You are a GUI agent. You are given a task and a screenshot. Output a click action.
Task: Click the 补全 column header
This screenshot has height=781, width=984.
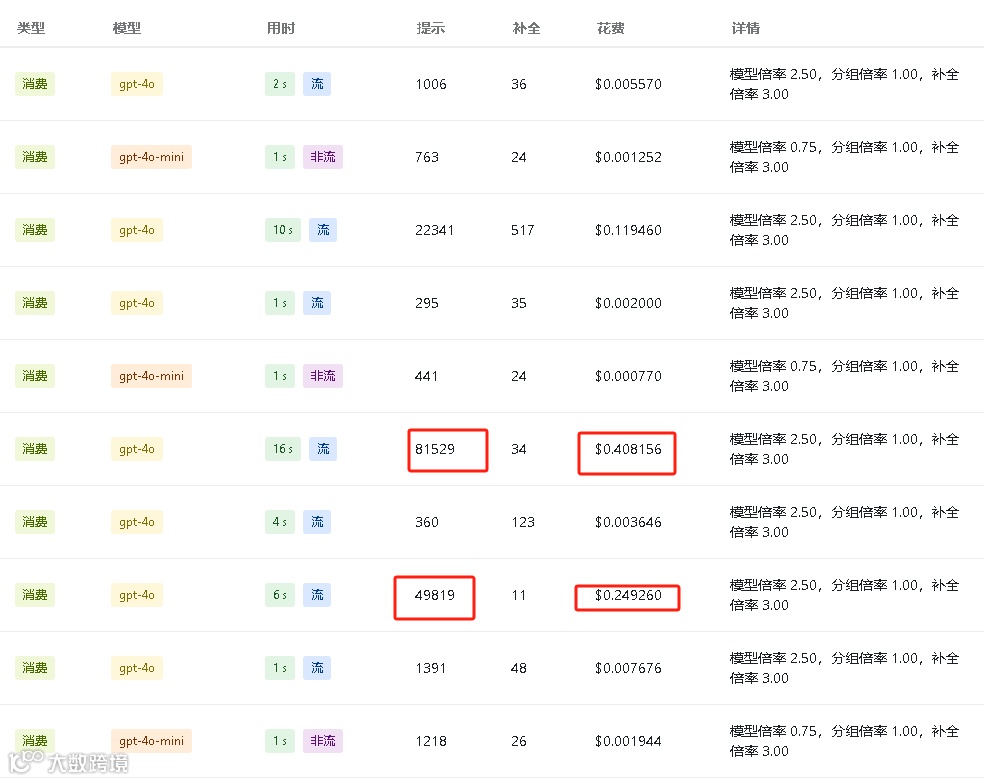pyautogui.click(x=526, y=28)
